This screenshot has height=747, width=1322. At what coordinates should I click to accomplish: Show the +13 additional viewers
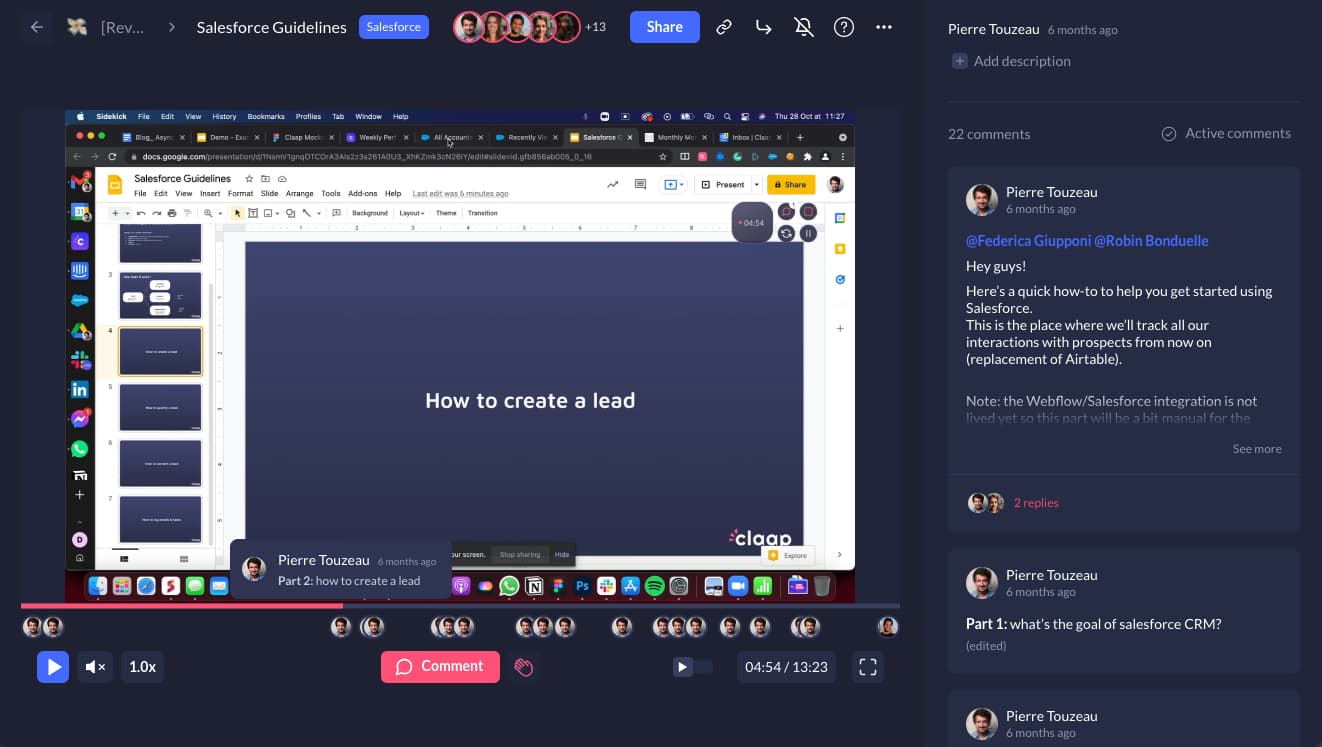[x=595, y=27]
